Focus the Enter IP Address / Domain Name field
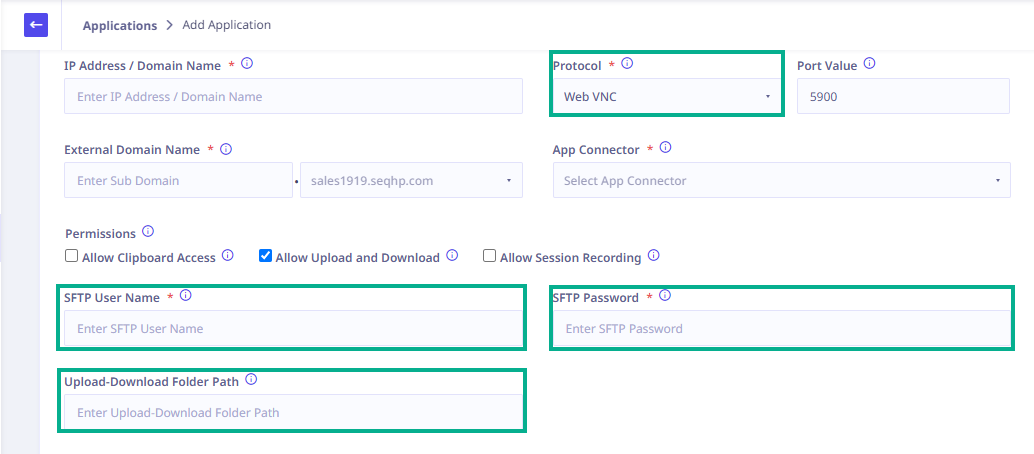Image resolution: width=1034 pixels, height=454 pixels. [x=293, y=96]
